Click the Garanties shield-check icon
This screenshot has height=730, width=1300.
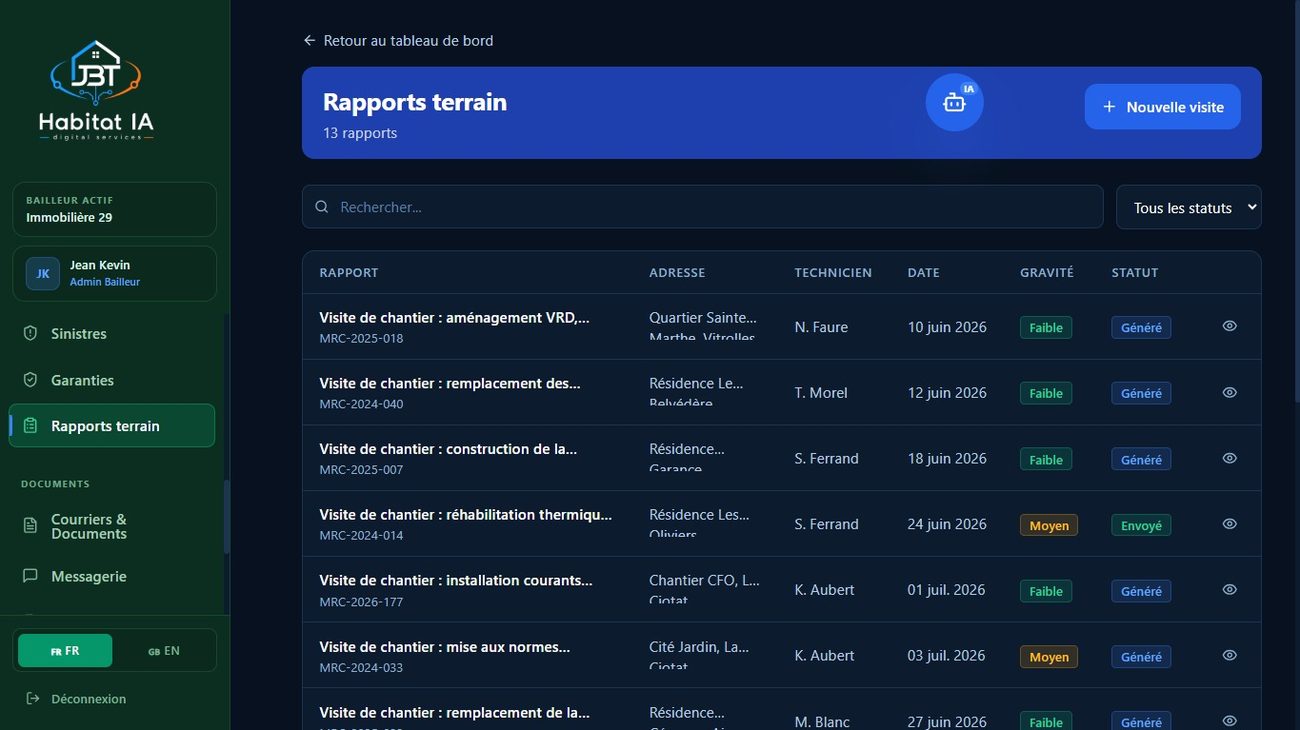(x=30, y=380)
